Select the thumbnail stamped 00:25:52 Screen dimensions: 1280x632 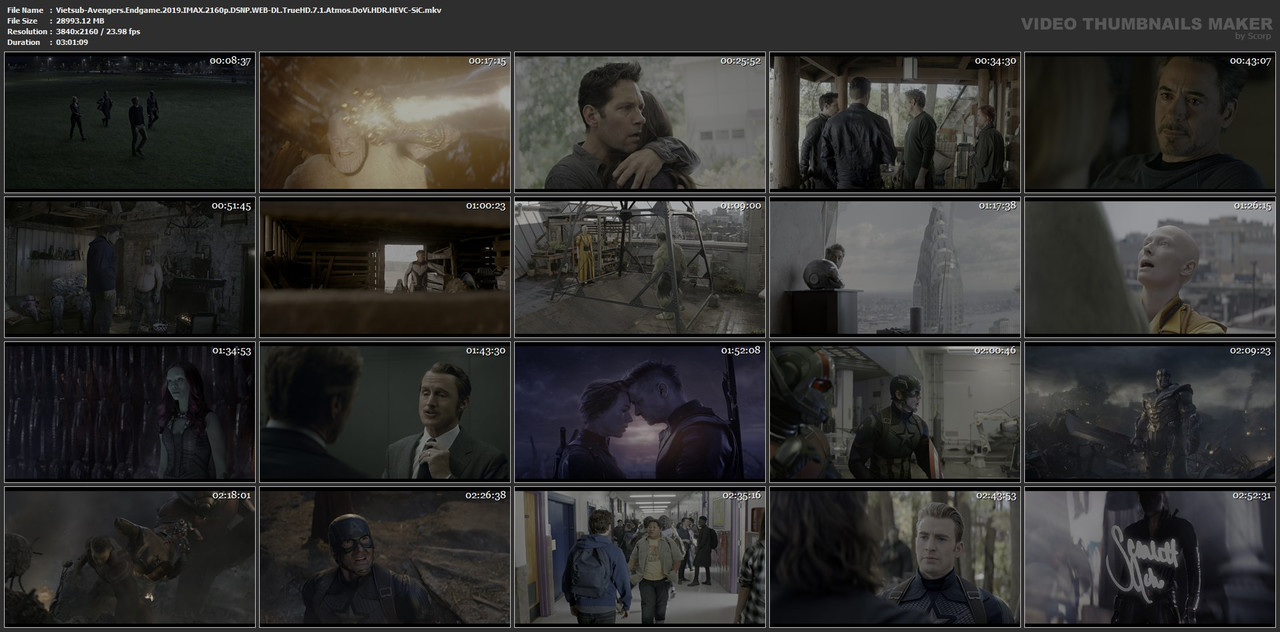(x=640, y=122)
